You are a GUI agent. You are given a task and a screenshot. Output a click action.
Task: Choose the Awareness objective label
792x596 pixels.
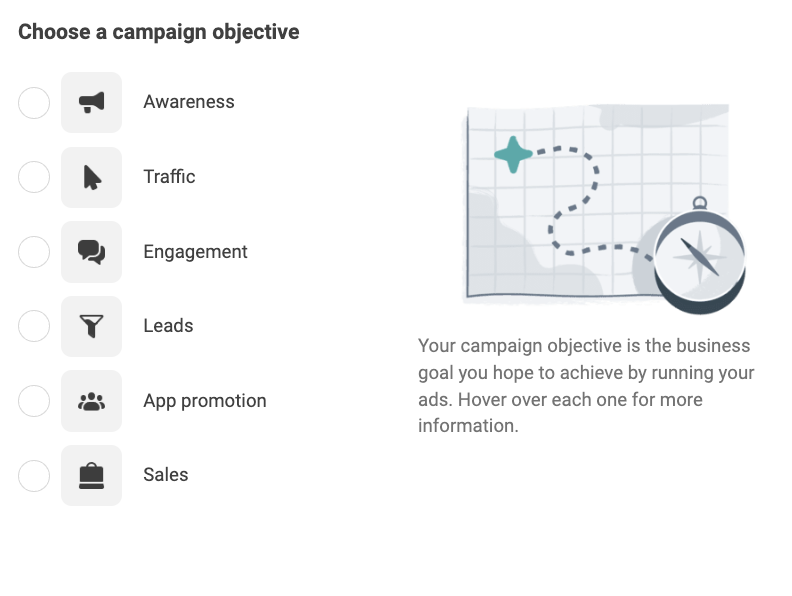coord(189,102)
